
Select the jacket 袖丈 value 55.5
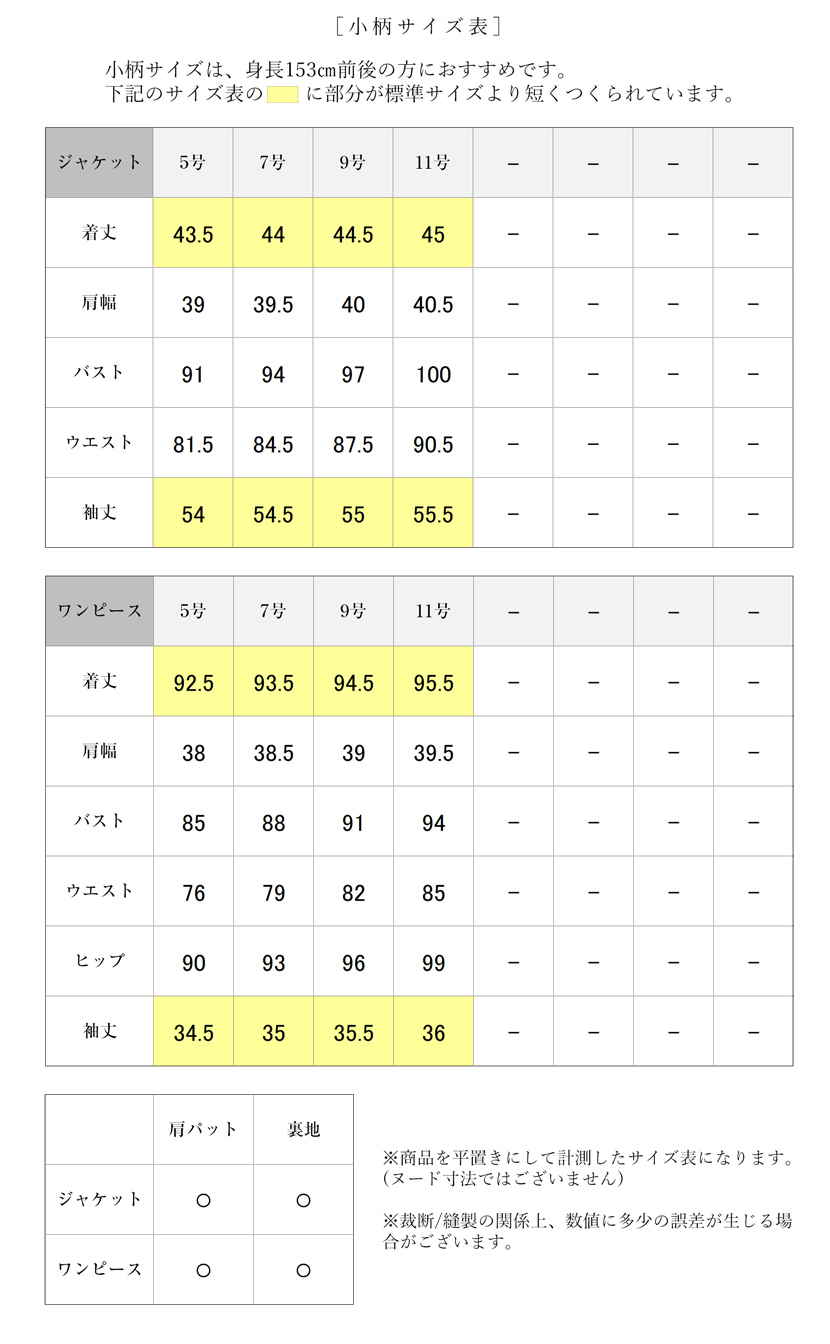click(433, 514)
